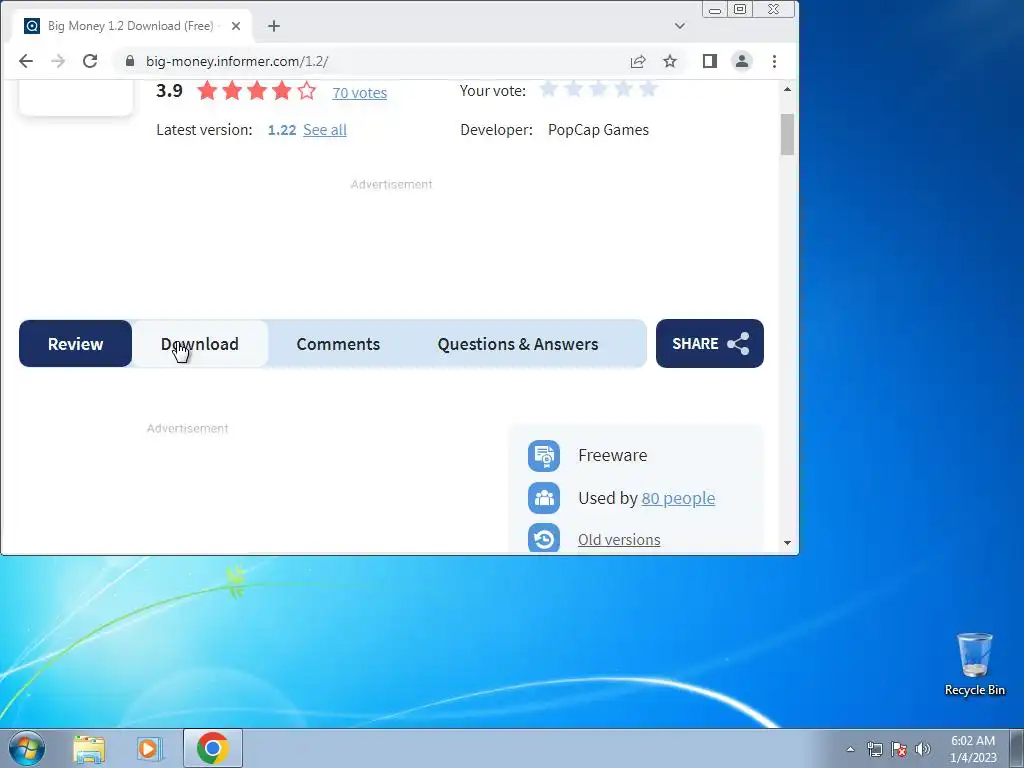Open Chrome's three-dot menu
Viewport: 1024px width, 768px height.
click(775, 61)
